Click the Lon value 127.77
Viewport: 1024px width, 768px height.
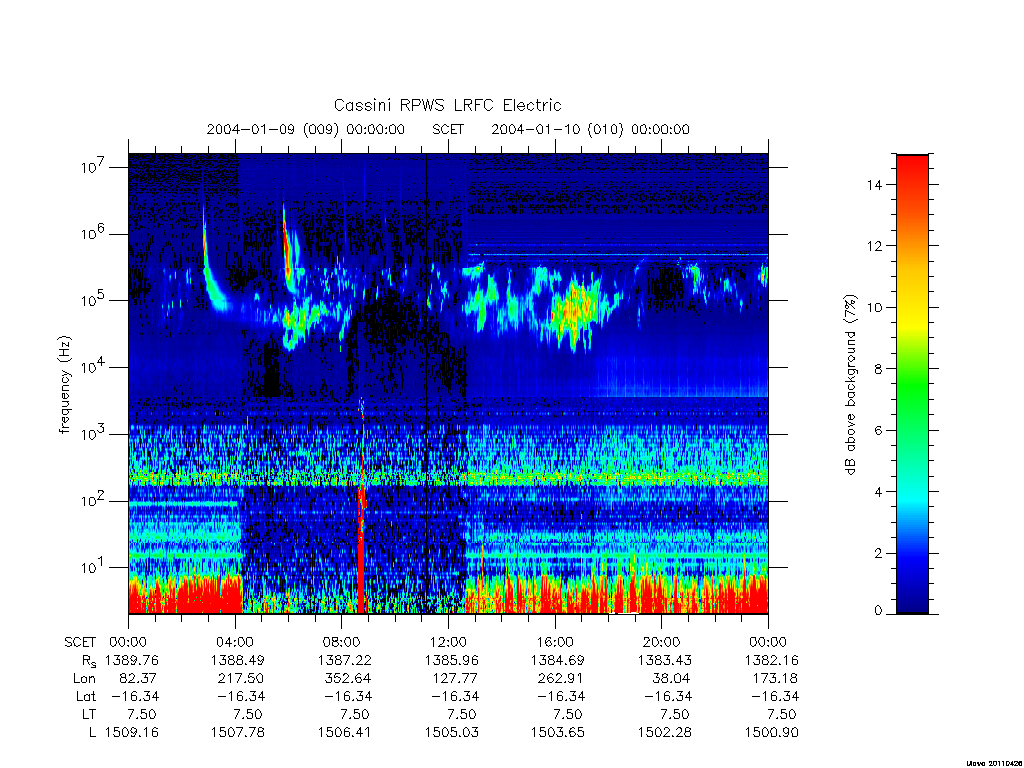[455, 678]
